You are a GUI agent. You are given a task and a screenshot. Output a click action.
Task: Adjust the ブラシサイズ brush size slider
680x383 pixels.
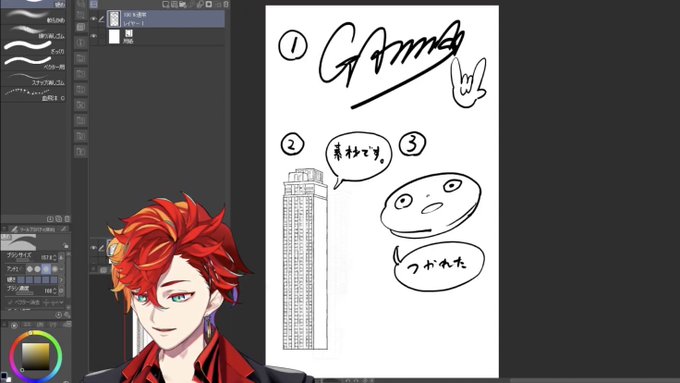(x=22, y=260)
